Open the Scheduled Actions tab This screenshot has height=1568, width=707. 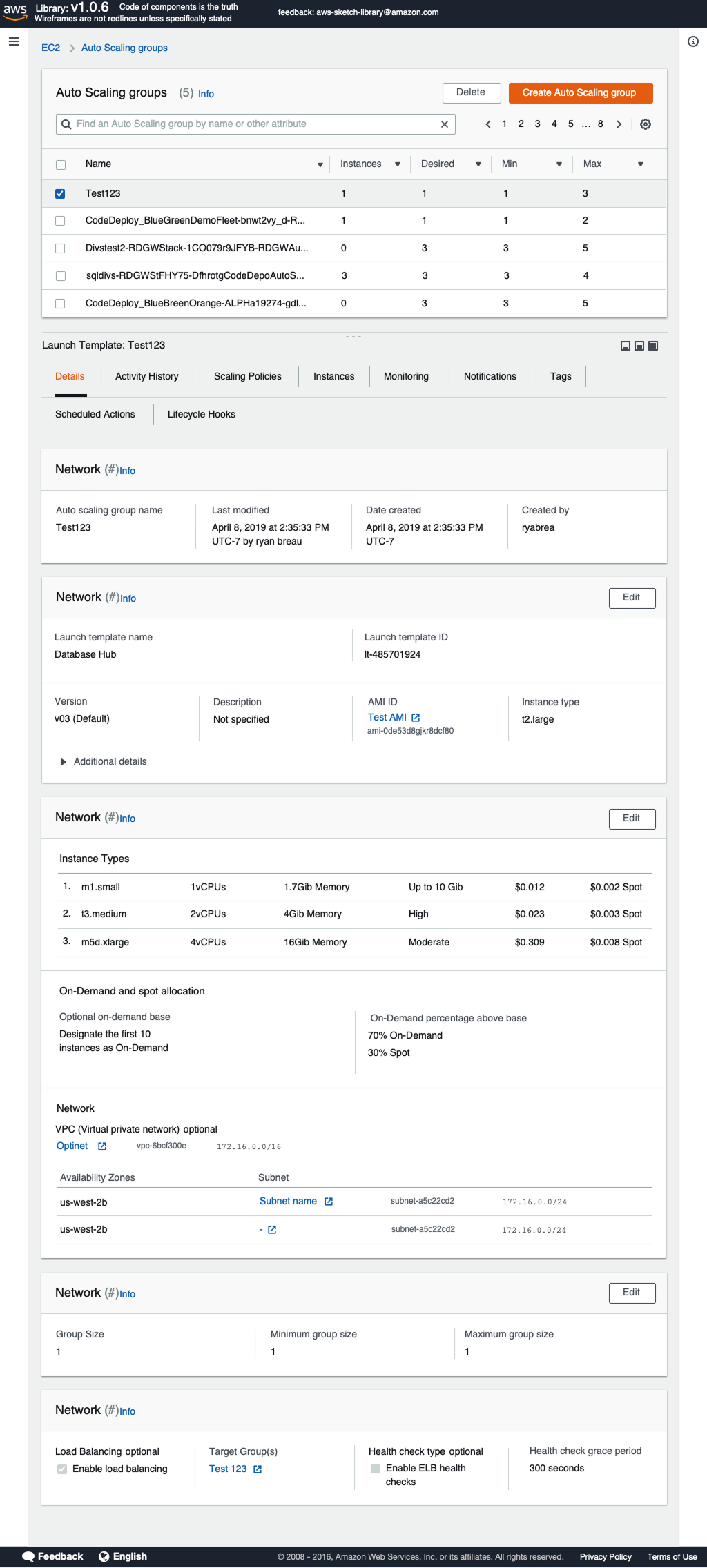[95, 415]
